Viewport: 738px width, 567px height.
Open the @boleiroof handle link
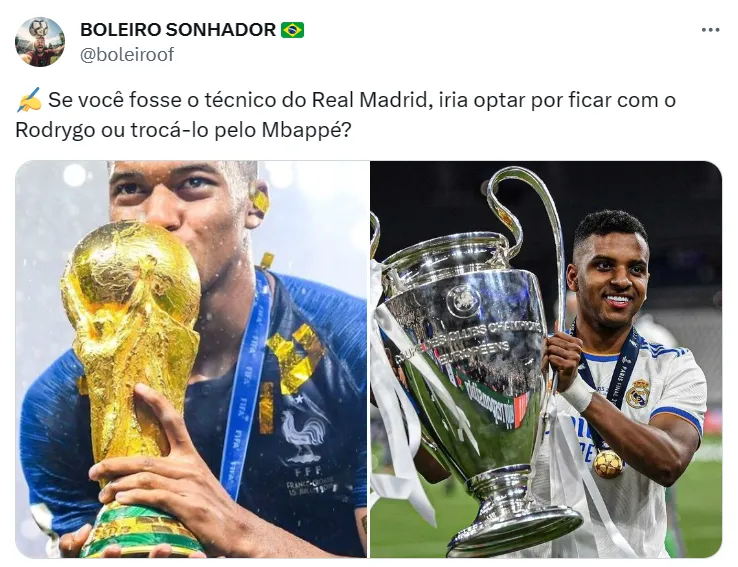127,55
